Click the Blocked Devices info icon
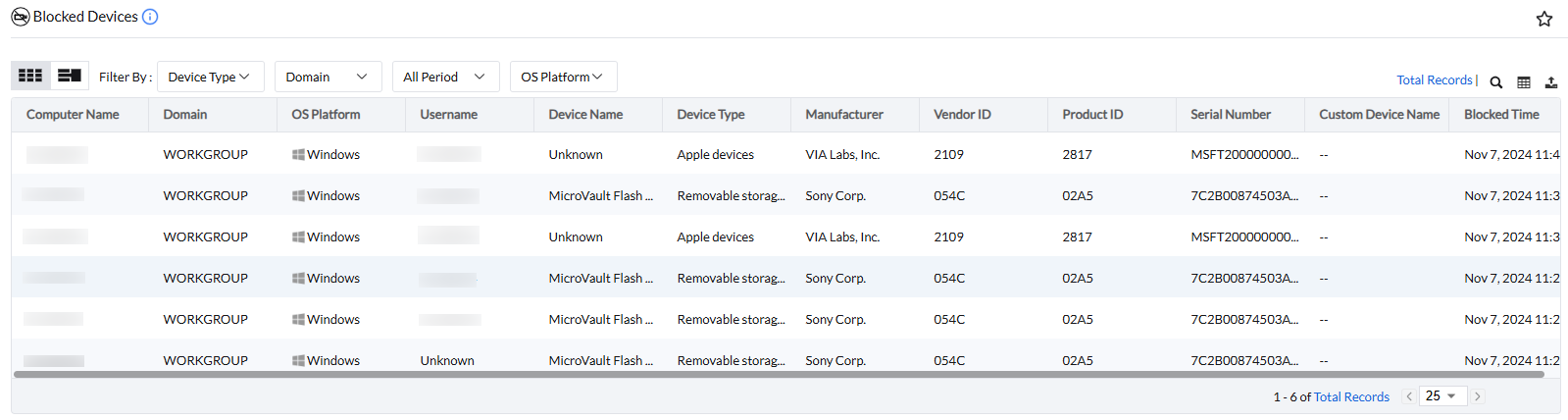This screenshot has width=1568, height=420. pos(150,17)
